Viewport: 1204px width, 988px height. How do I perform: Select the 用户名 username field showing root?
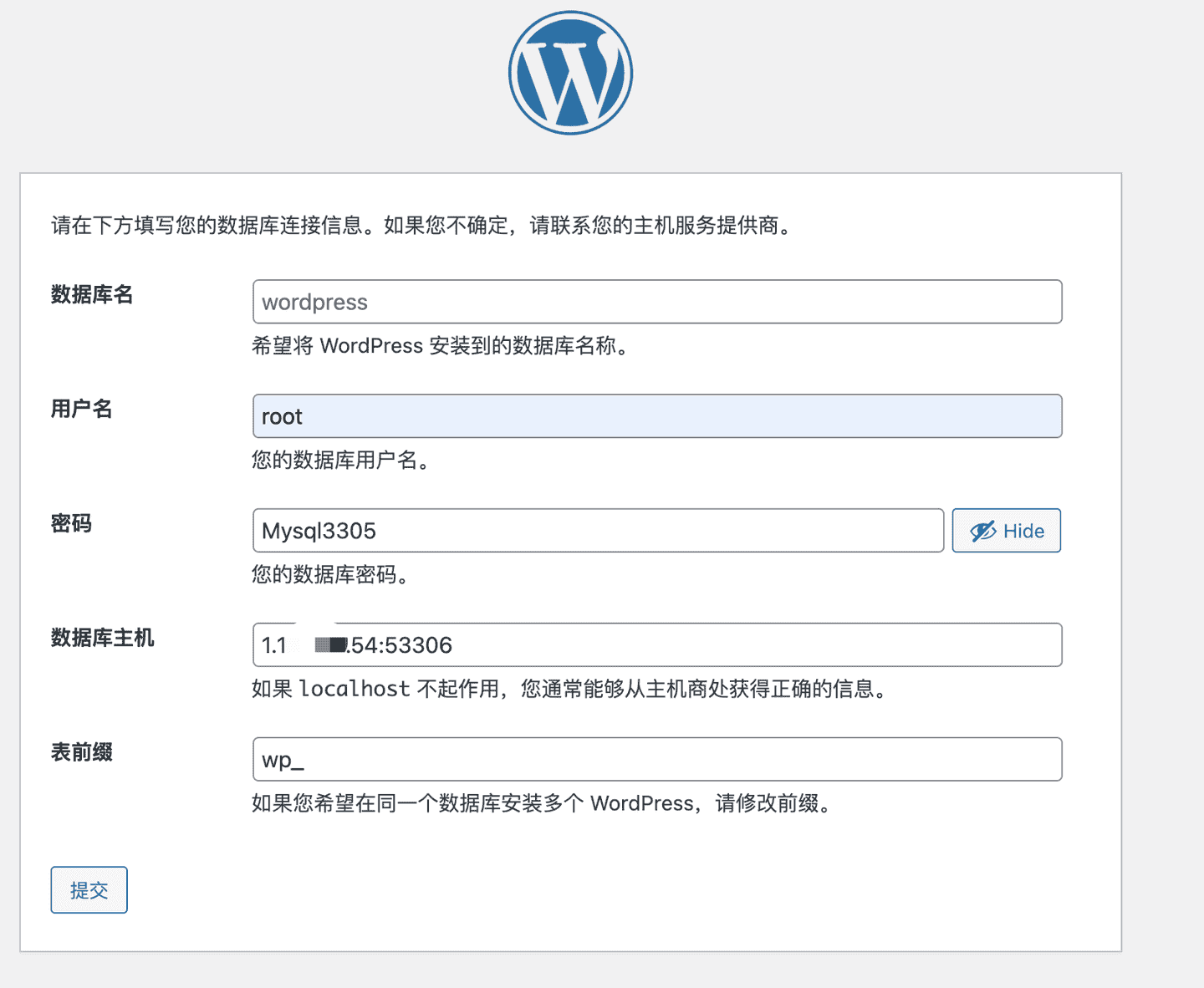[x=657, y=415]
